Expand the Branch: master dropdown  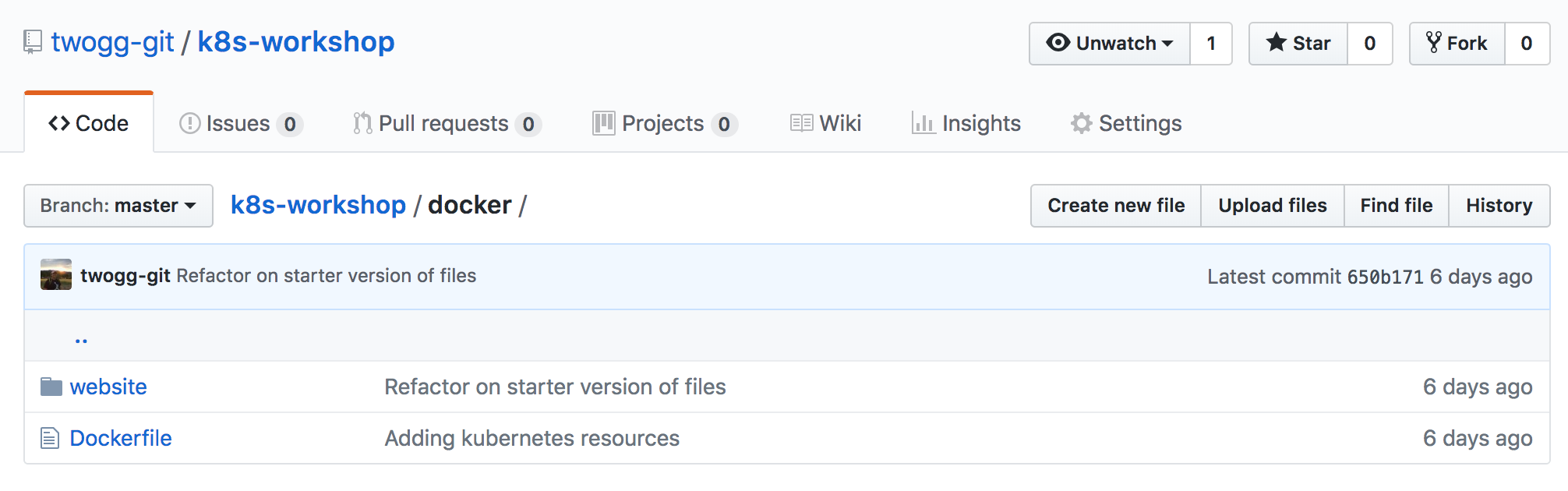[x=118, y=206]
